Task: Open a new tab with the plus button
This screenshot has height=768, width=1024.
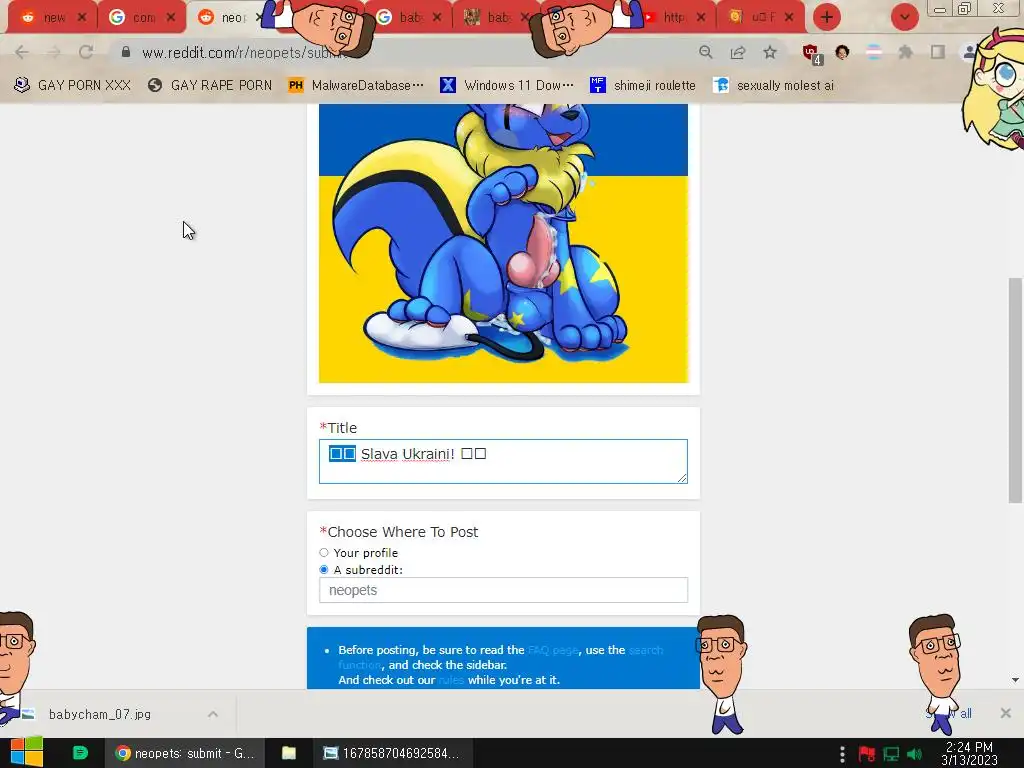Action: coord(827,17)
